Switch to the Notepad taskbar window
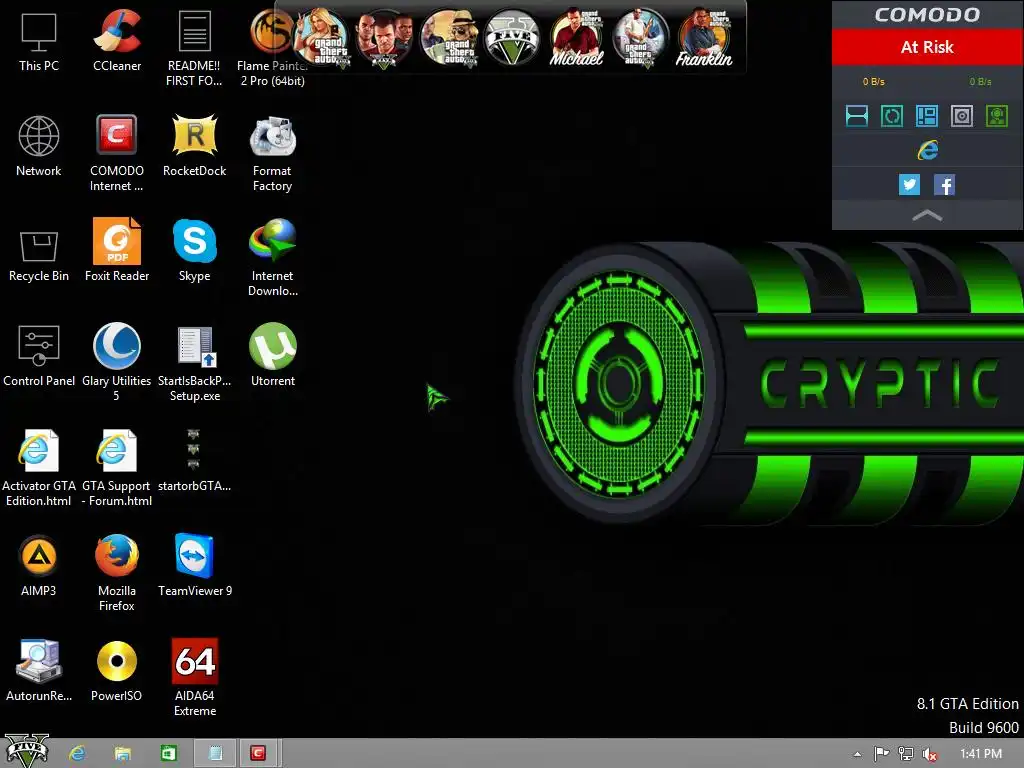 pos(215,754)
